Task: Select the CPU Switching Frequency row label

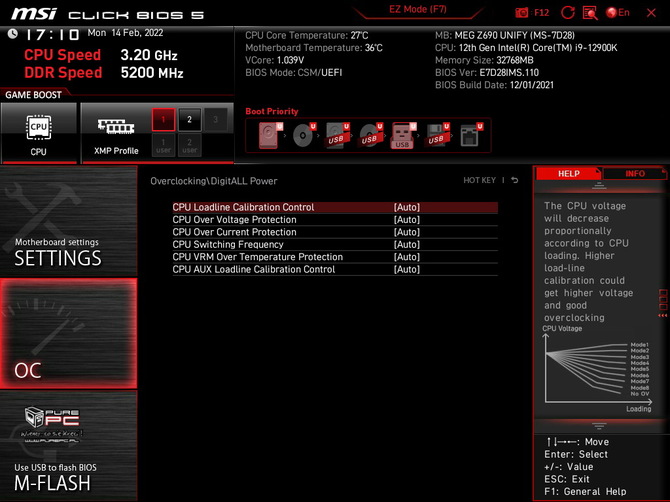Action: point(228,244)
